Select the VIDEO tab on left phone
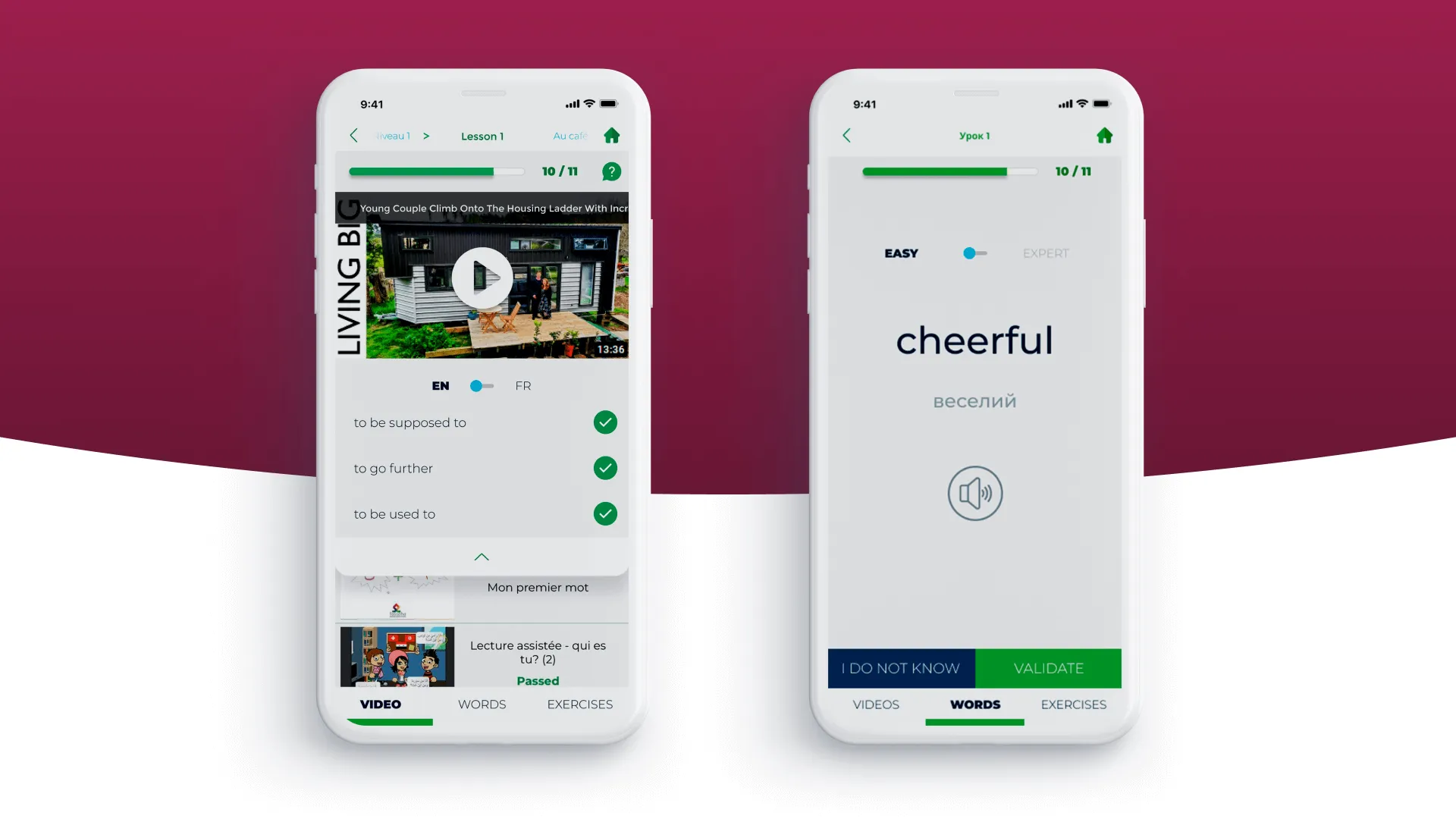1456x819 pixels. [x=380, y=704]
